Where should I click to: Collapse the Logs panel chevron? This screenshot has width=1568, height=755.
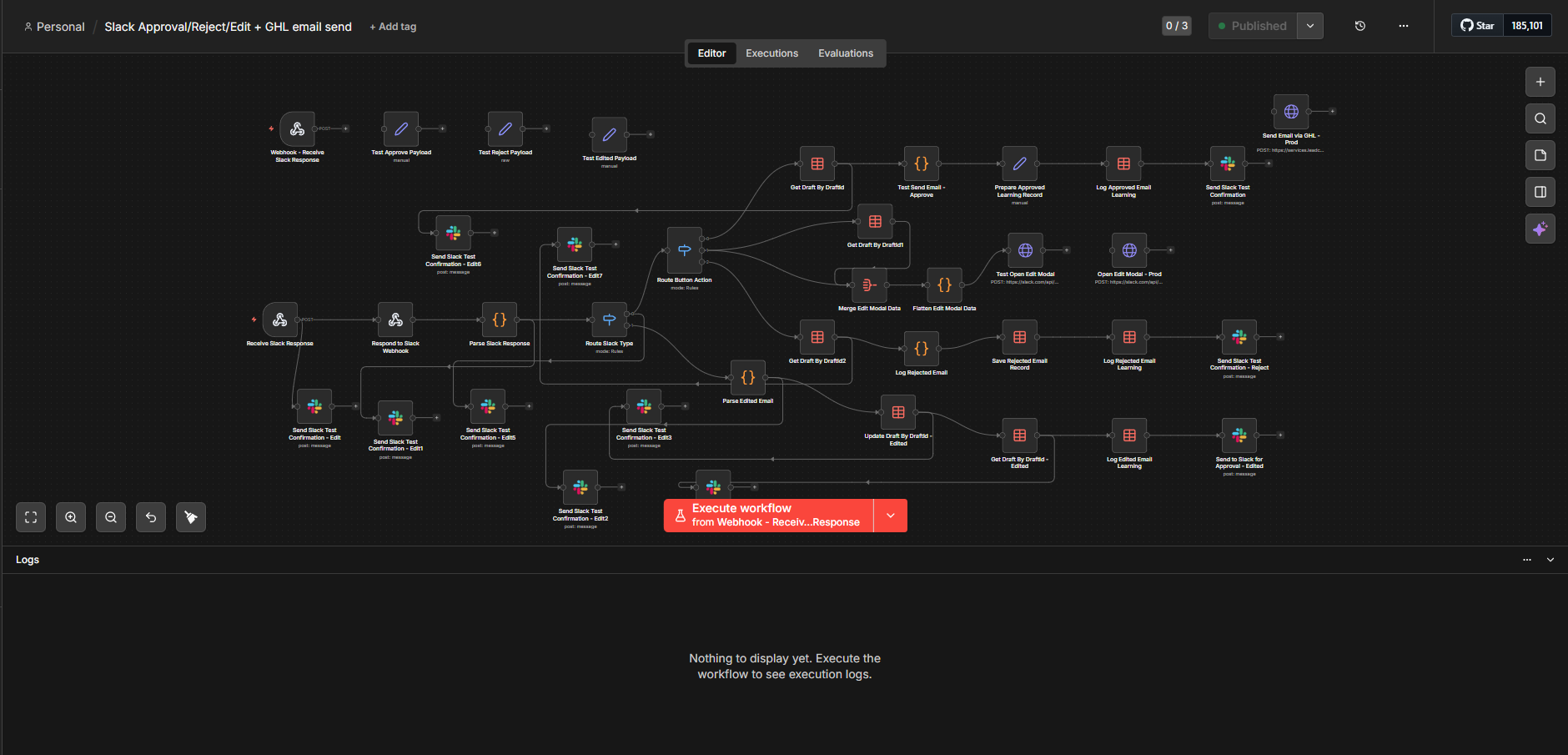pos(1550,560)
